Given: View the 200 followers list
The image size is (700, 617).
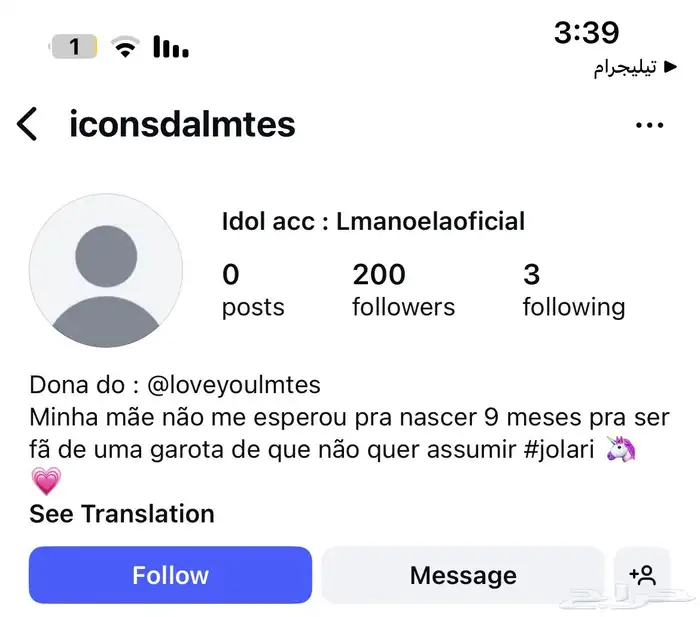Looking at the screenshot, I should coord(402,289).
